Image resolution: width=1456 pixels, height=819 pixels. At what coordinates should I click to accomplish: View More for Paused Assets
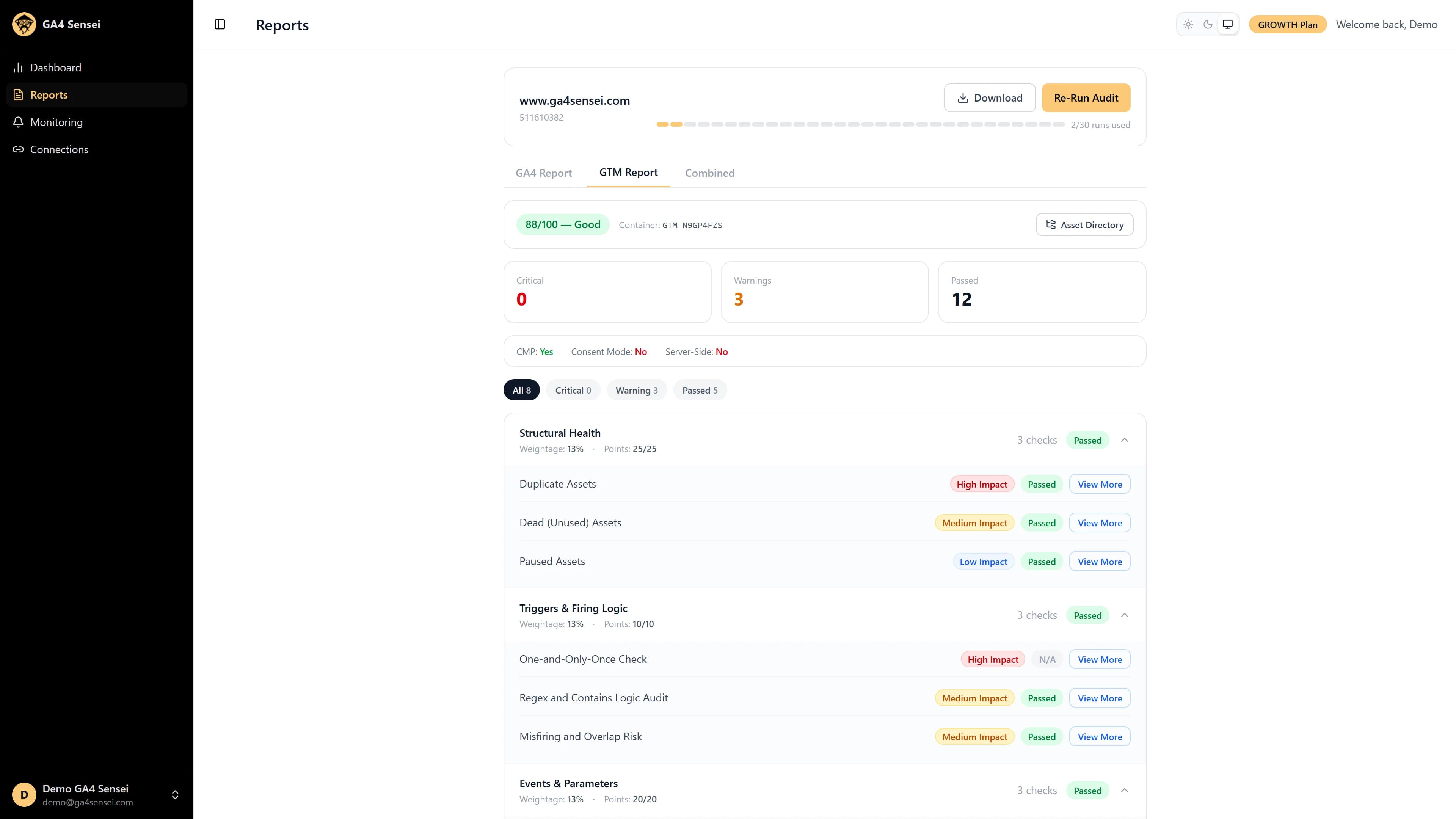1099,561
